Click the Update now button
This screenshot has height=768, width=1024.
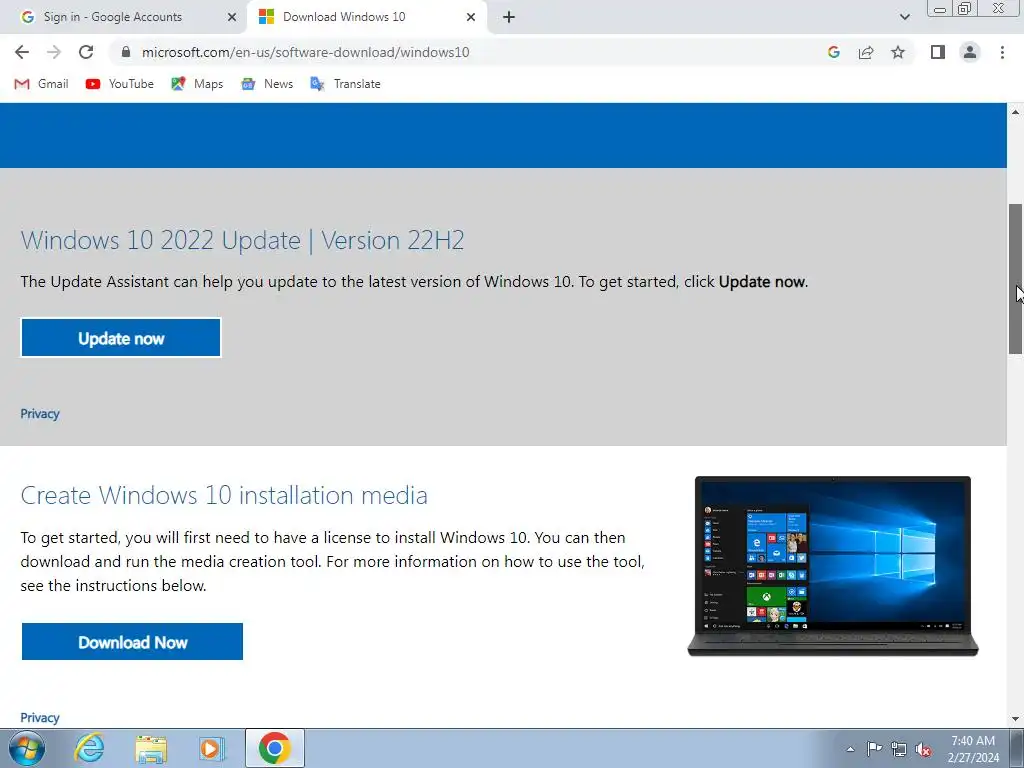pos(121,338)
